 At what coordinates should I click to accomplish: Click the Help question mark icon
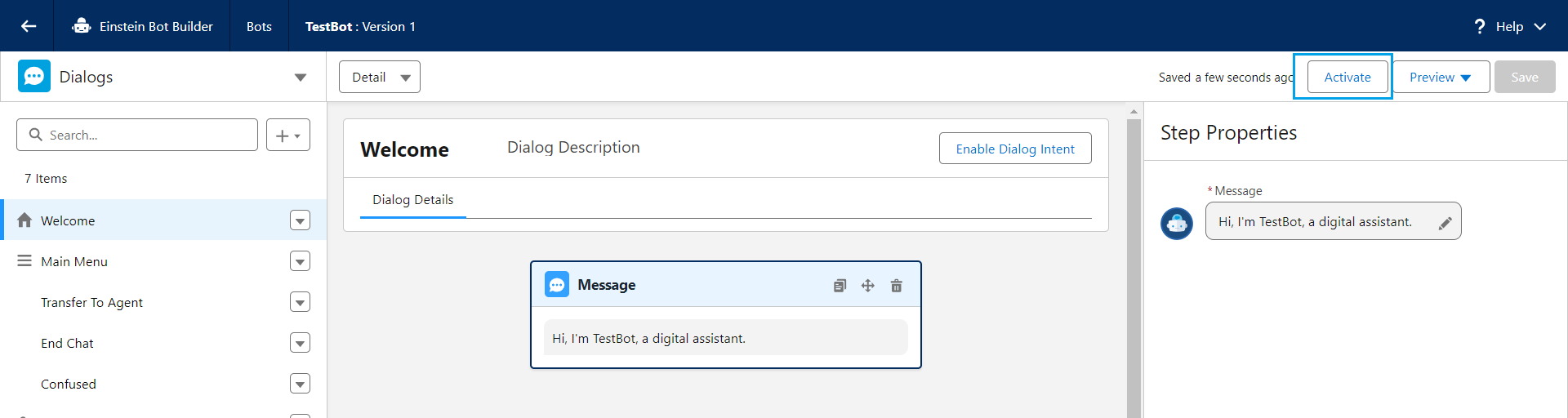pos(1479,26)
